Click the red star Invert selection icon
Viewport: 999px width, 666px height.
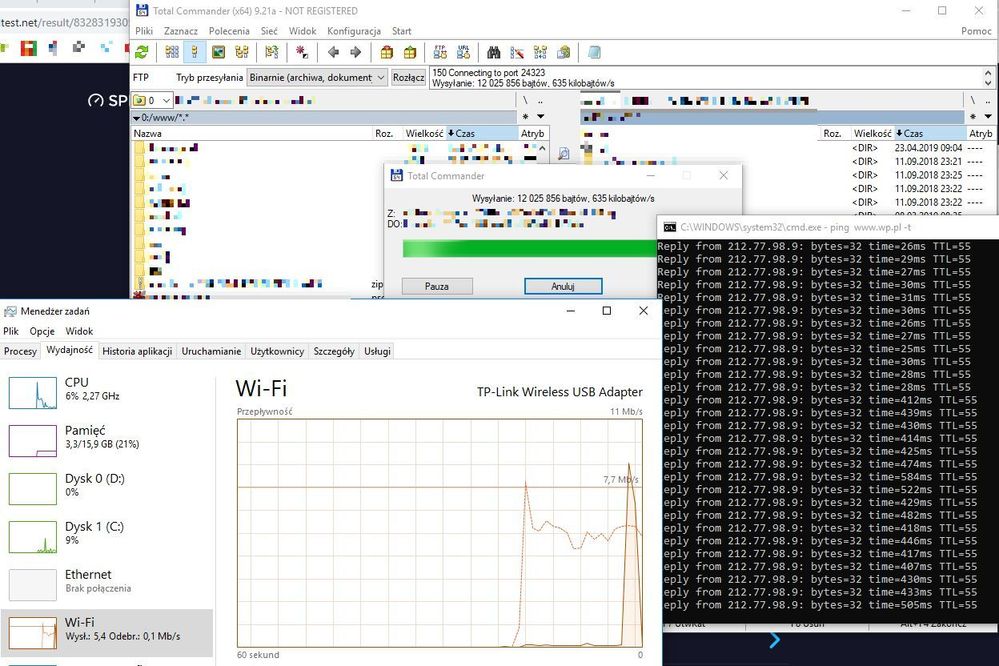click(x=302, y=52)
